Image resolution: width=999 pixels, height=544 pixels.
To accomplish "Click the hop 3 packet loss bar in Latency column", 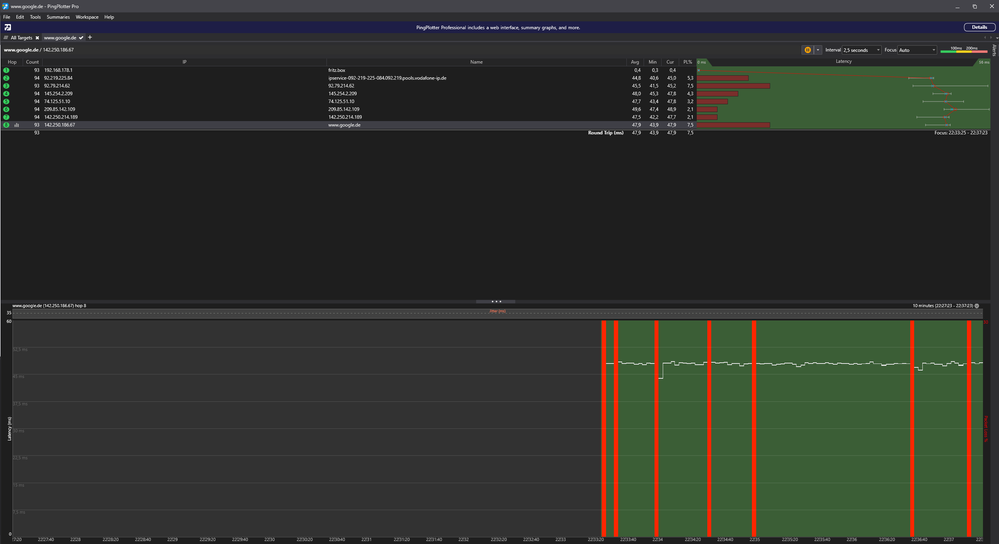I will coord(733,85).
